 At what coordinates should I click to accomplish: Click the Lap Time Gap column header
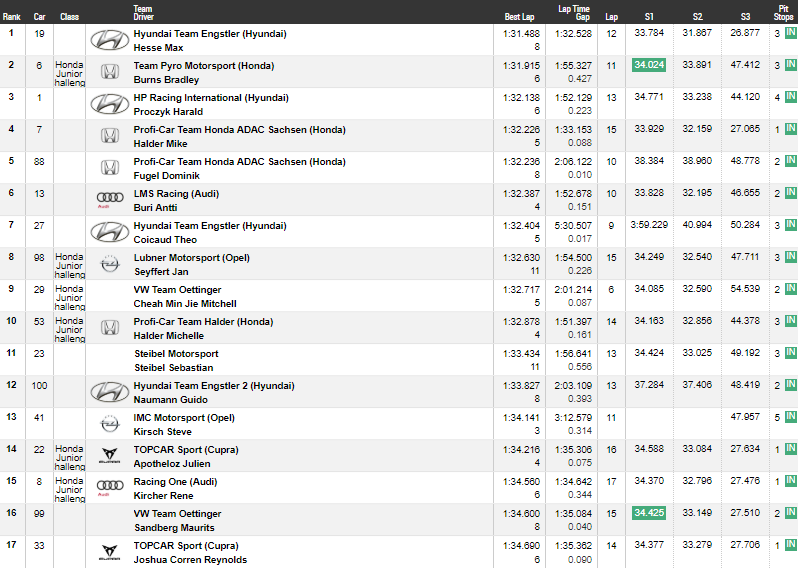pos(575,13)
